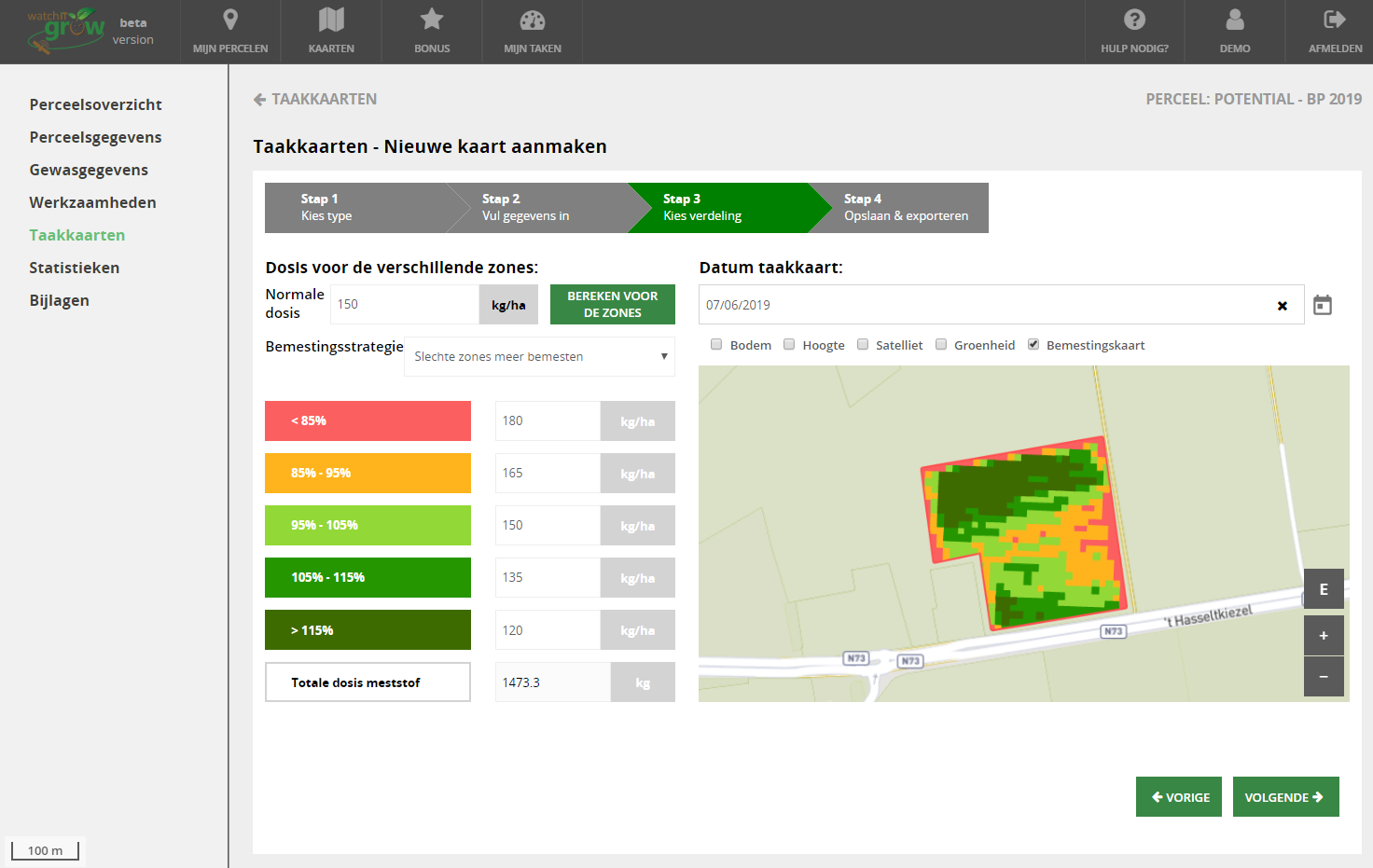Log out using the Afmelden icon
1373x868 pixels.
tap(1335, 32)
